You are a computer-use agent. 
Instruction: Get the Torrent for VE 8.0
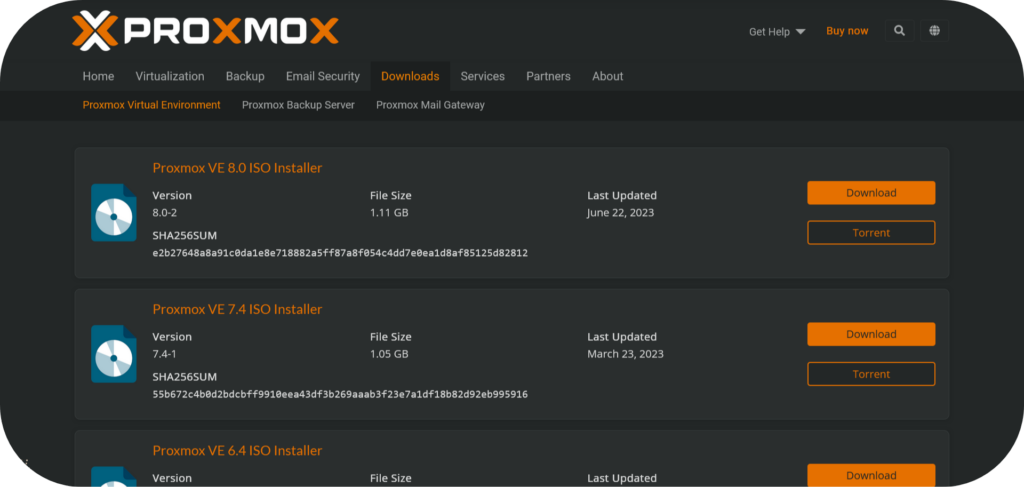(x=871, y=232)
